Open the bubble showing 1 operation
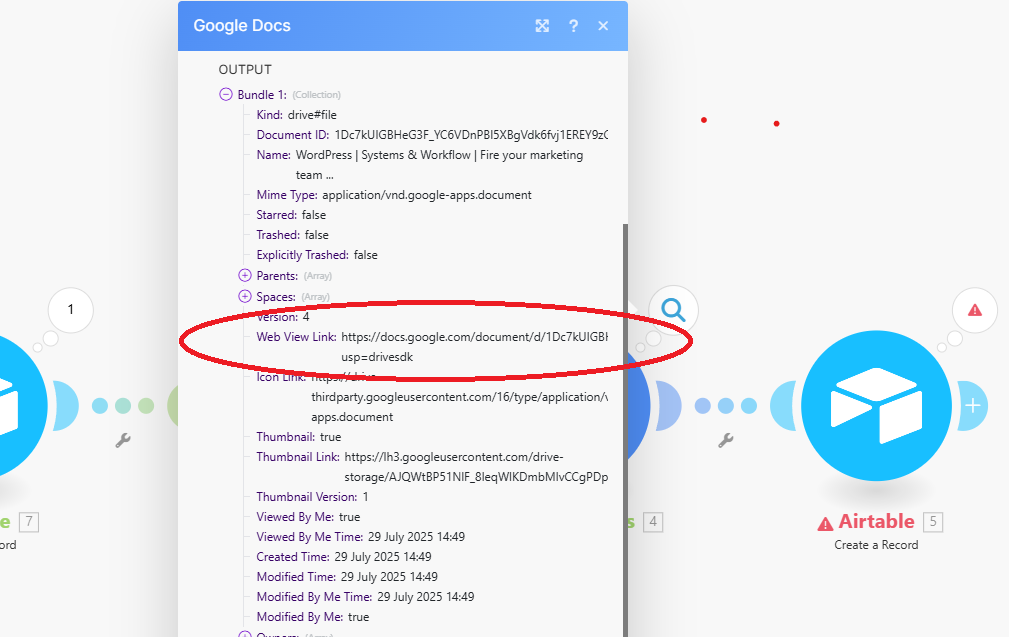This screenshot has height=637, width=1009. click(x=71, y=310)
